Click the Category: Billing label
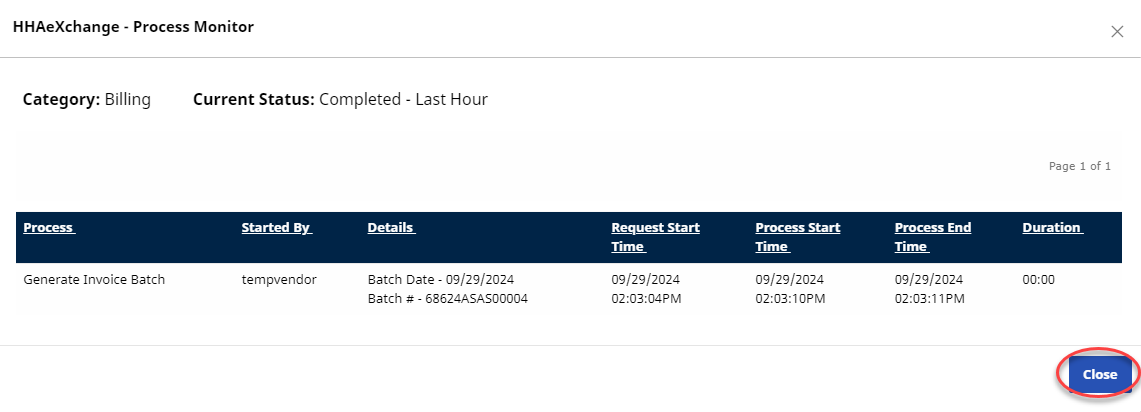The width and height of the screenshot is (1141, 412). 87,100
